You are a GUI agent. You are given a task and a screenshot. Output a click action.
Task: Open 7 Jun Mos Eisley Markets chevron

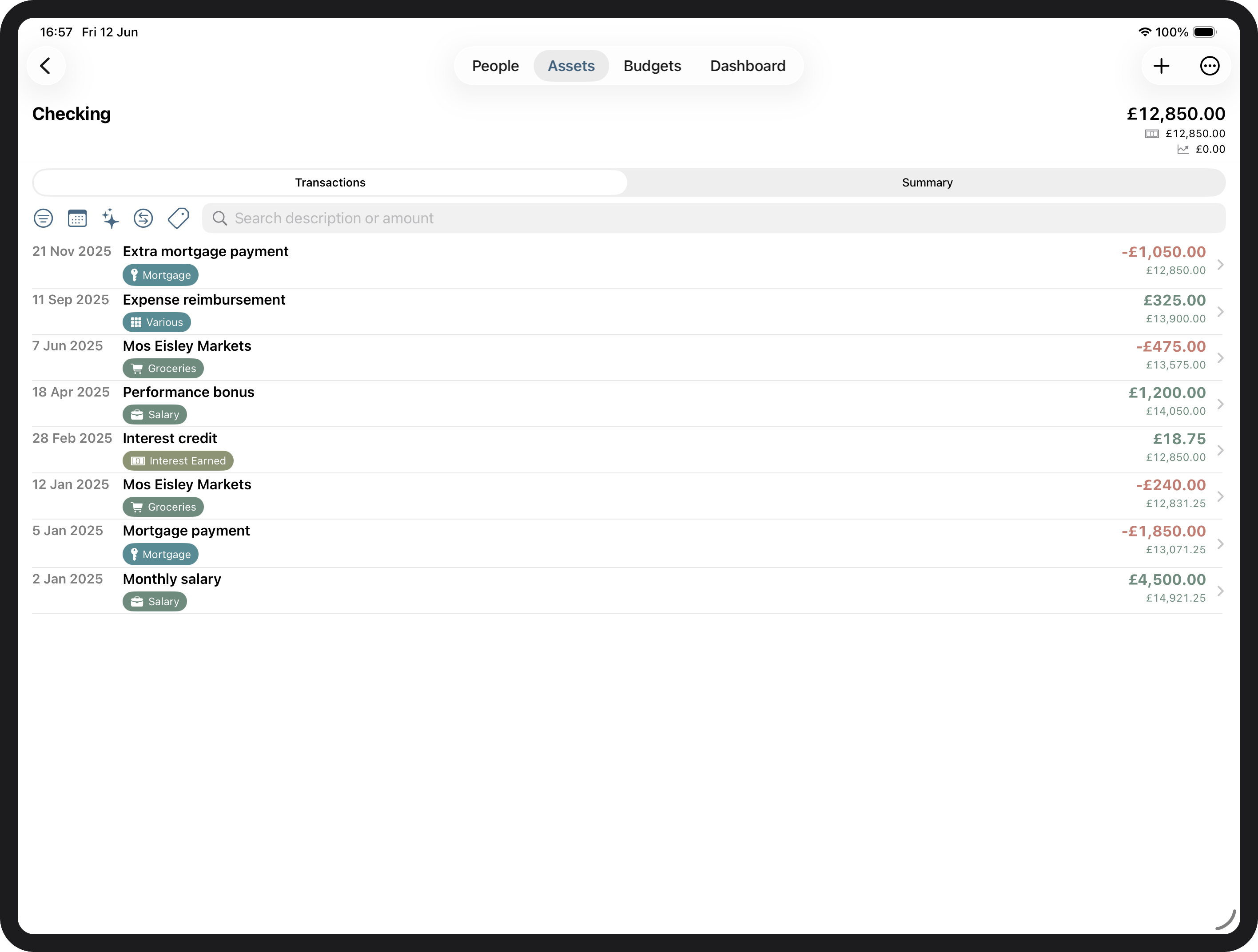point(1220,358)
